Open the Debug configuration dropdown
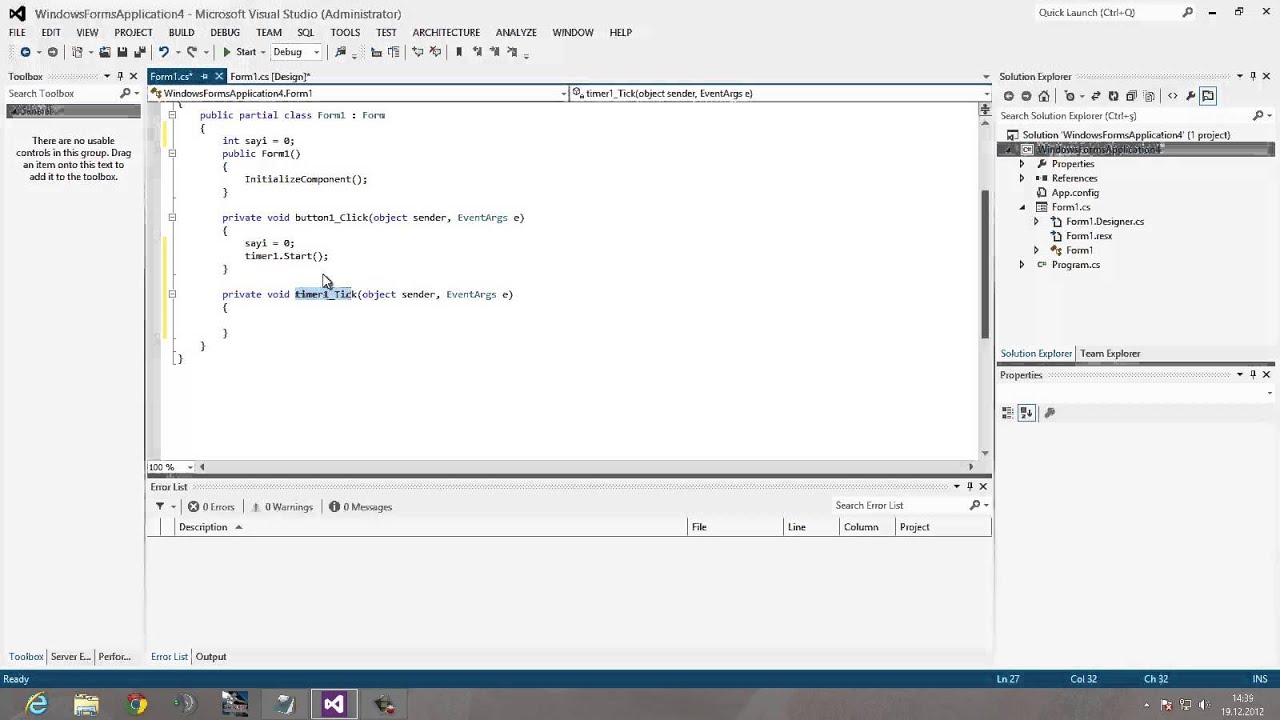 click(x=296, y=52)
